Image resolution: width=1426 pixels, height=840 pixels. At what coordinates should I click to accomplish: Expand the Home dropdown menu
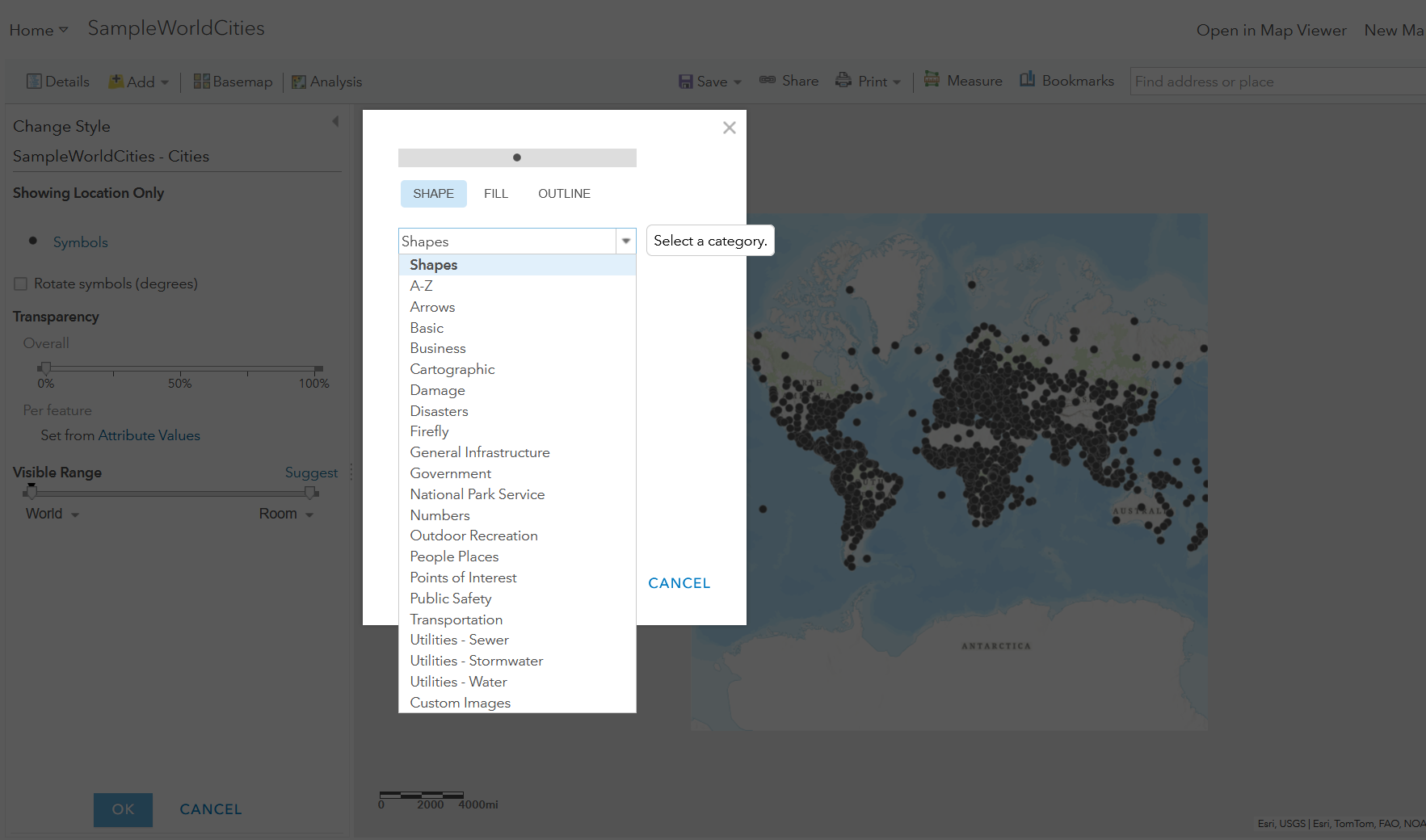38,30
